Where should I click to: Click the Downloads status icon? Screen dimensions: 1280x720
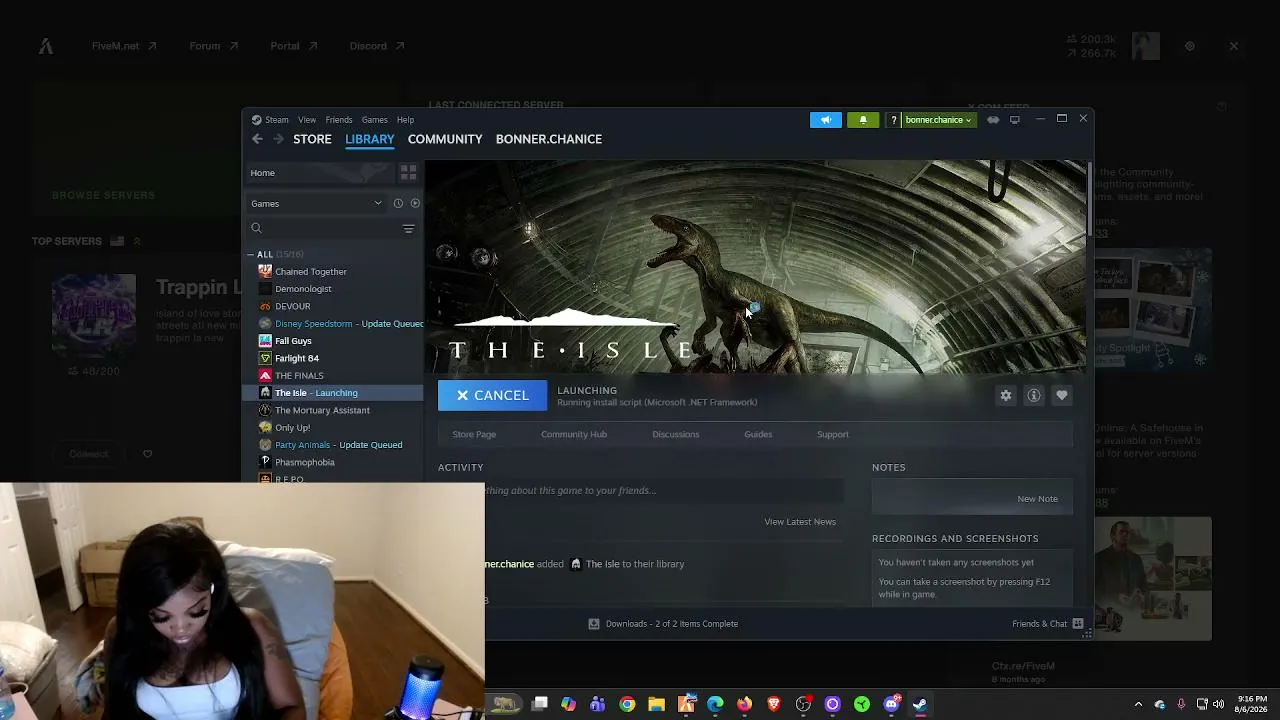coord(594,624)
